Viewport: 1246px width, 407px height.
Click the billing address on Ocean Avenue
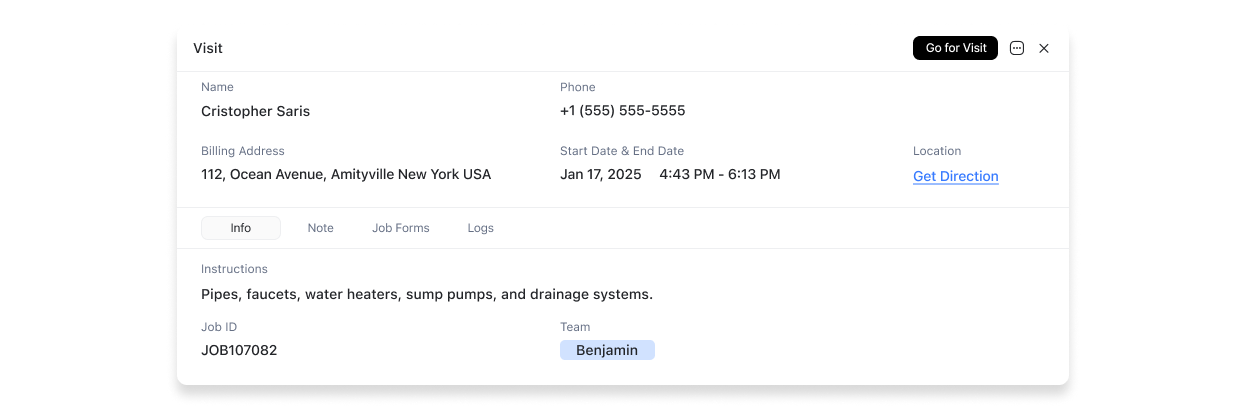point(346,174)
